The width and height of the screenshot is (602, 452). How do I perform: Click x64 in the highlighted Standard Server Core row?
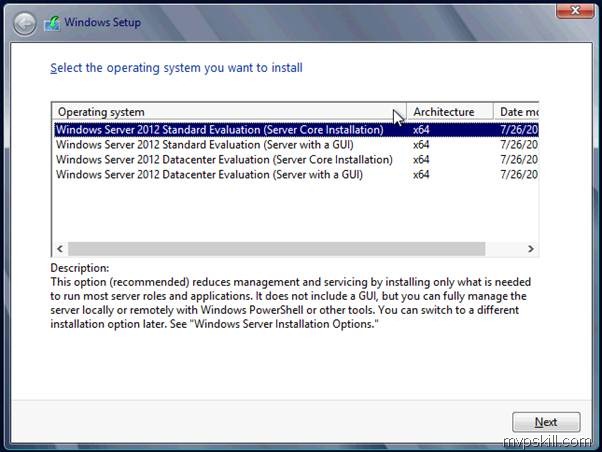[421, 130]
